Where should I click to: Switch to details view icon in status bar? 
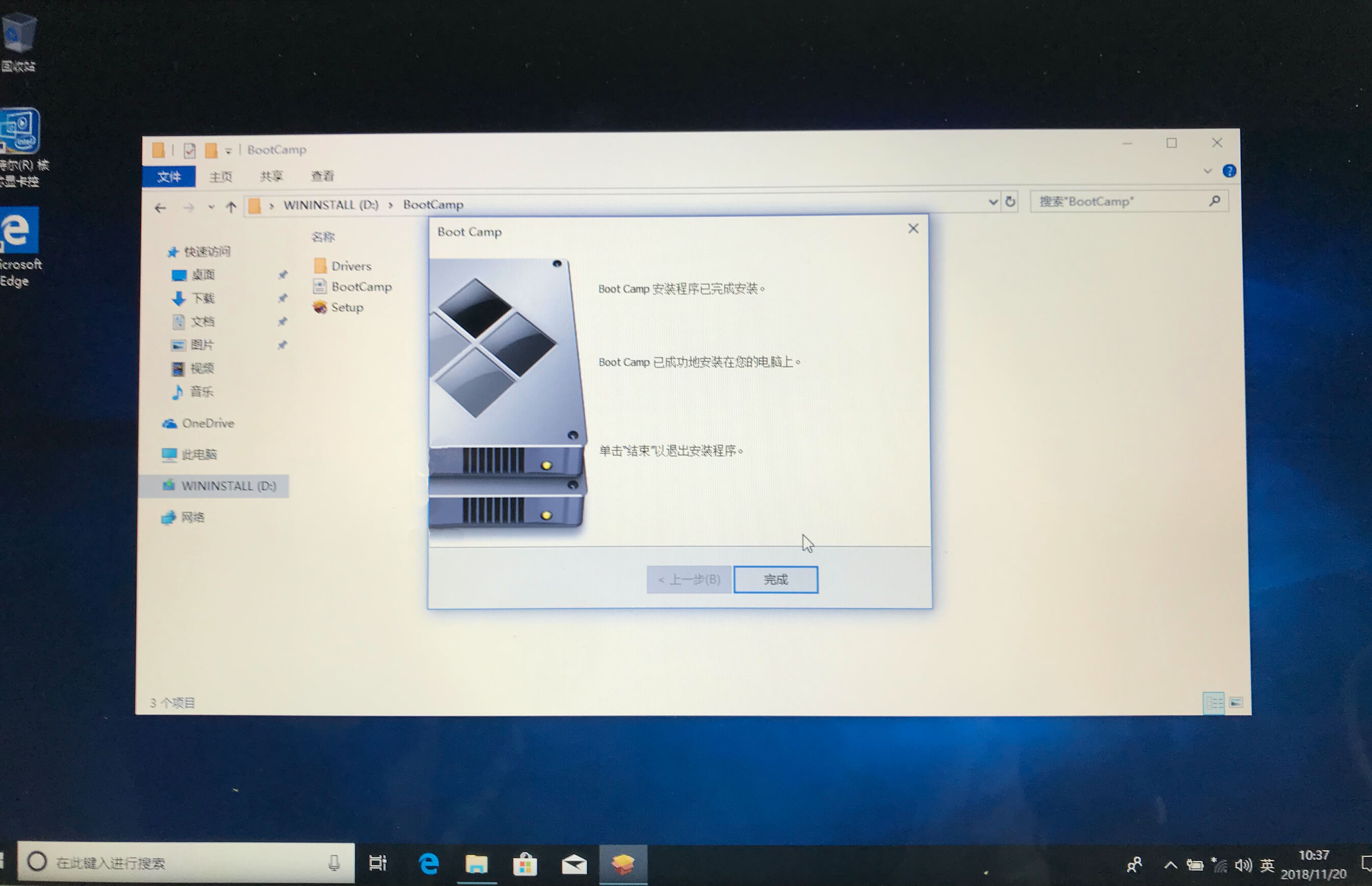tap(1214, 702)
